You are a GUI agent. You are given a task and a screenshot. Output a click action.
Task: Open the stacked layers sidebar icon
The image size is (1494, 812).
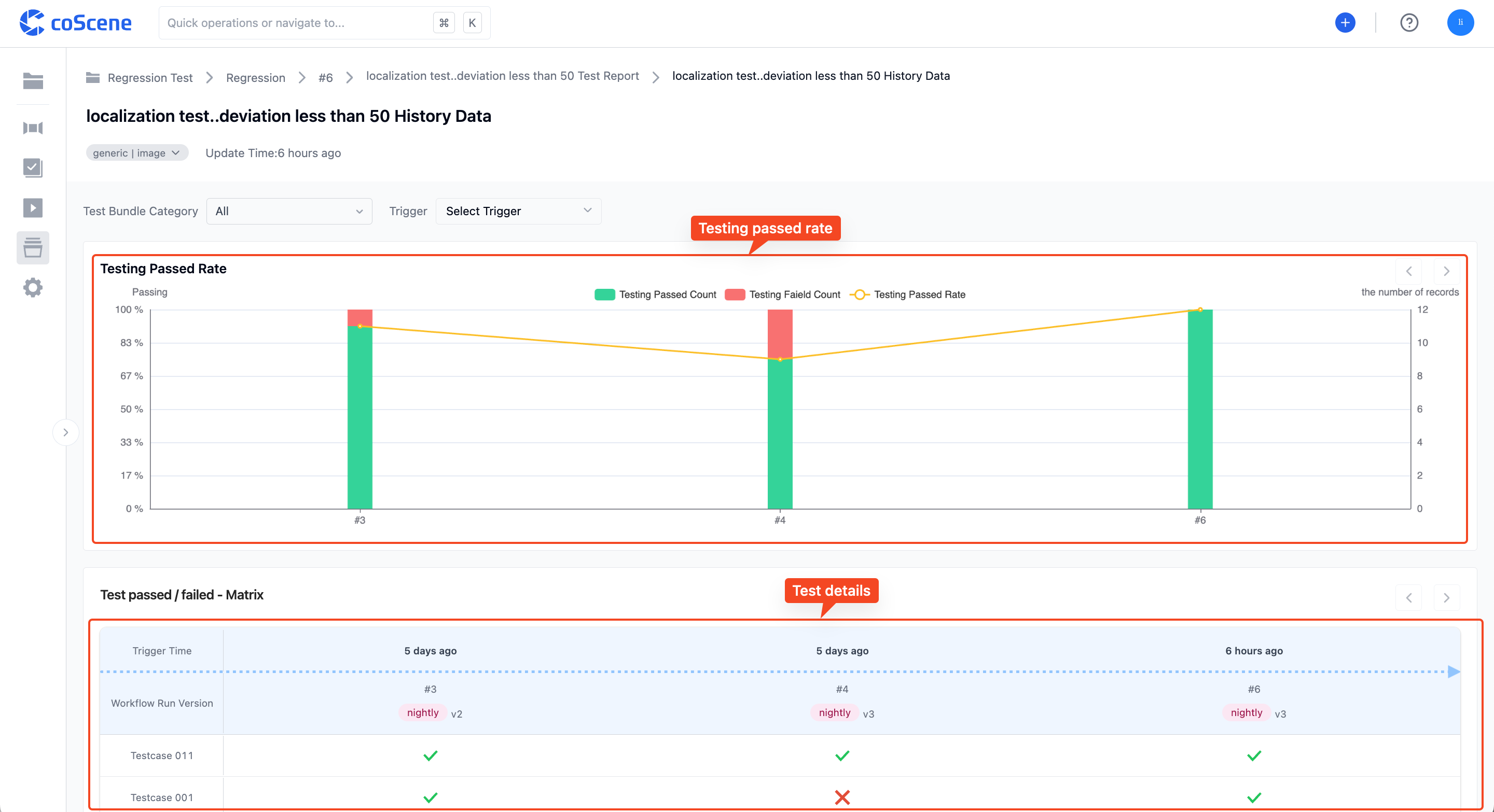pyautogui.click(x=33, y=247)
